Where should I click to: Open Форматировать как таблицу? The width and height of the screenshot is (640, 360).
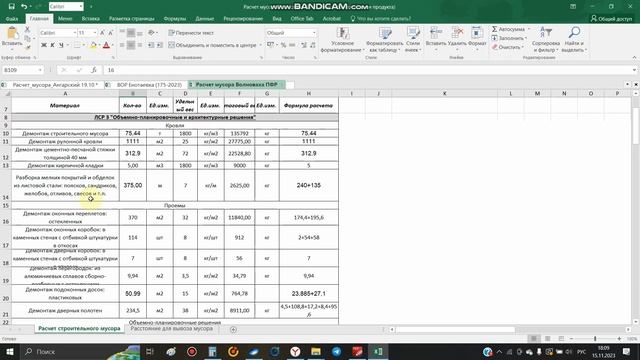click(x=384, y=39)
